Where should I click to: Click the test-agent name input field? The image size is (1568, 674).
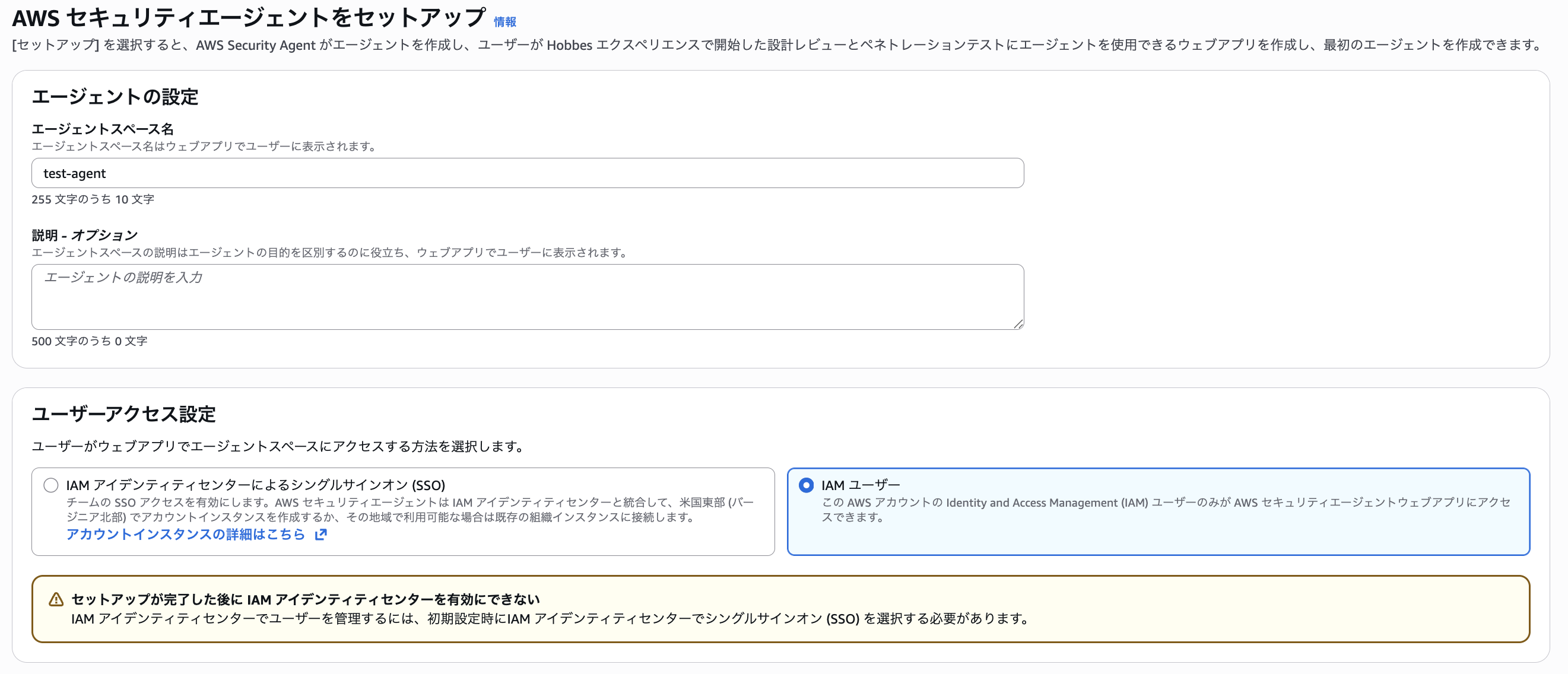(x=527, y=173)
